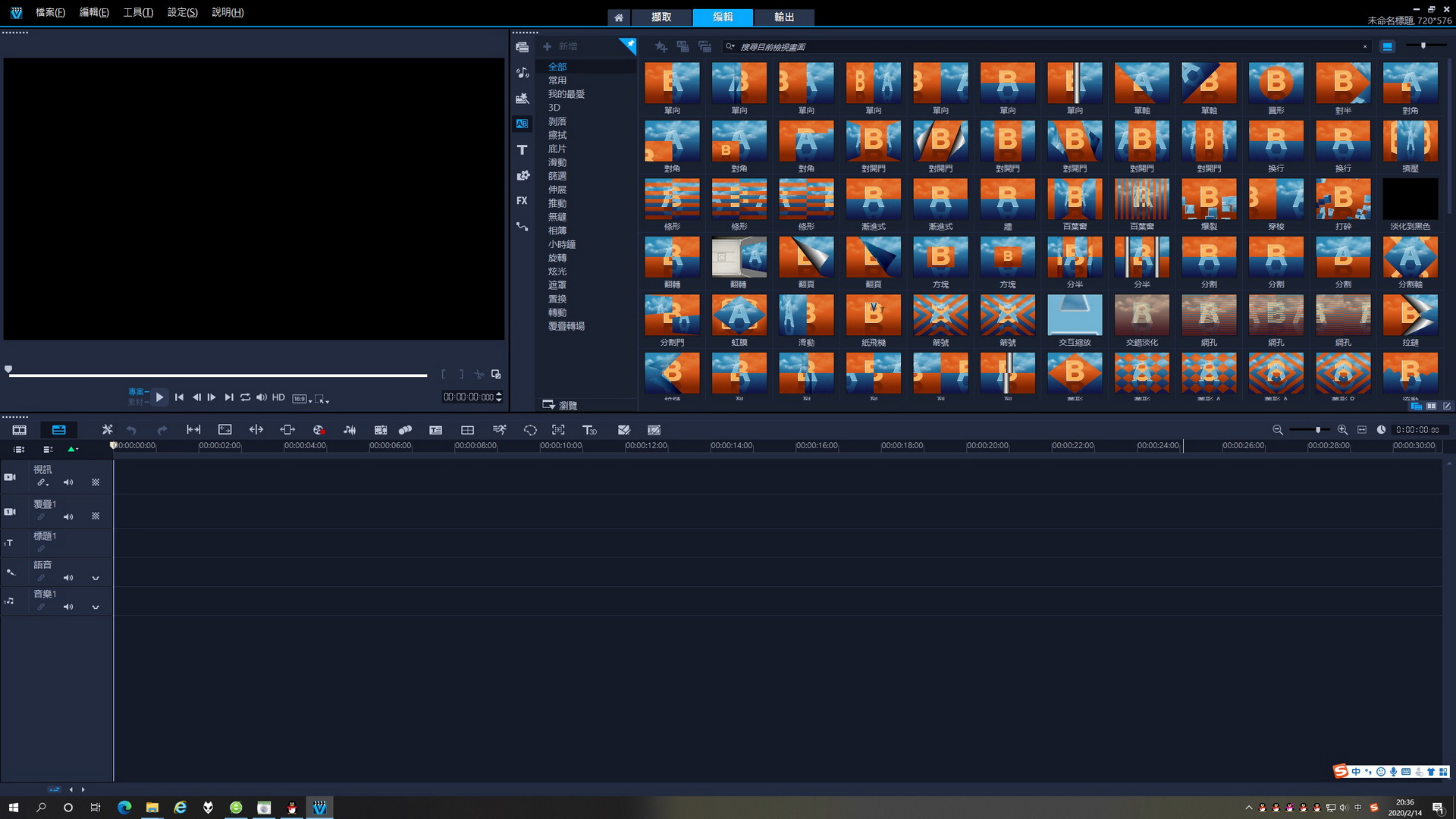Open the 設定(S) menu
Screen dimensions: 1456x819
(182, 13)
